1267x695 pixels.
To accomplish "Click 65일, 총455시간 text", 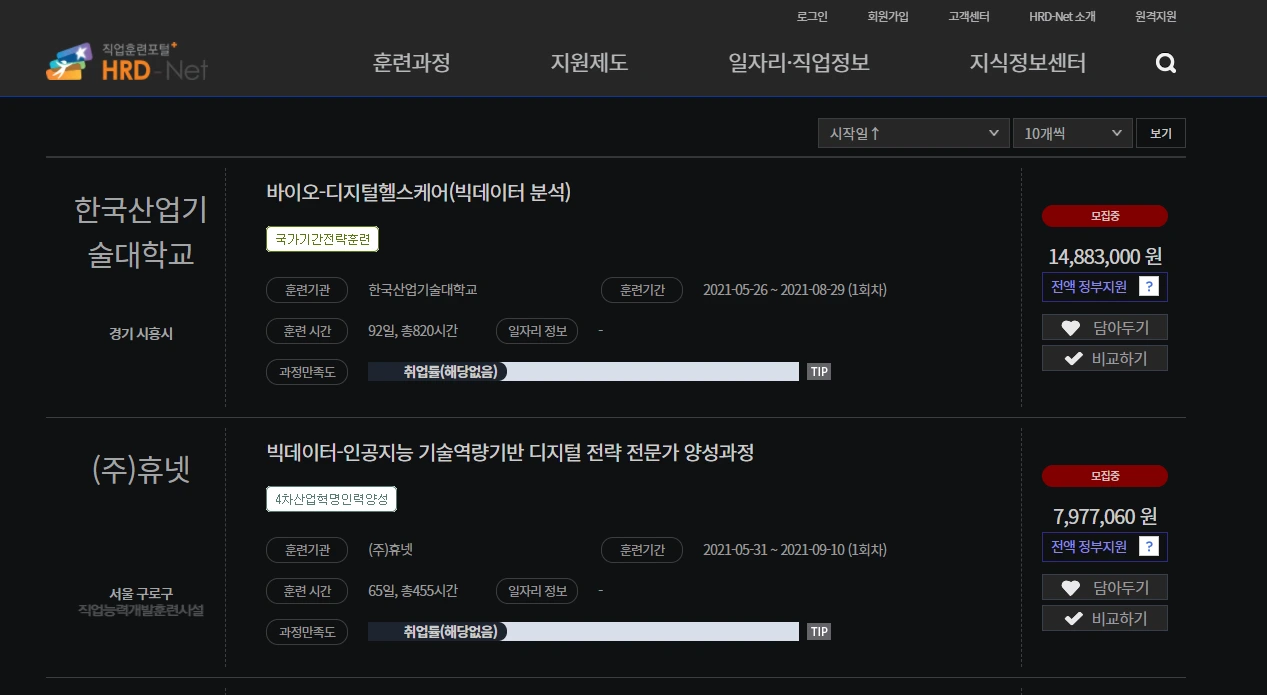I will pyautogui.click(x=413, y=591).
